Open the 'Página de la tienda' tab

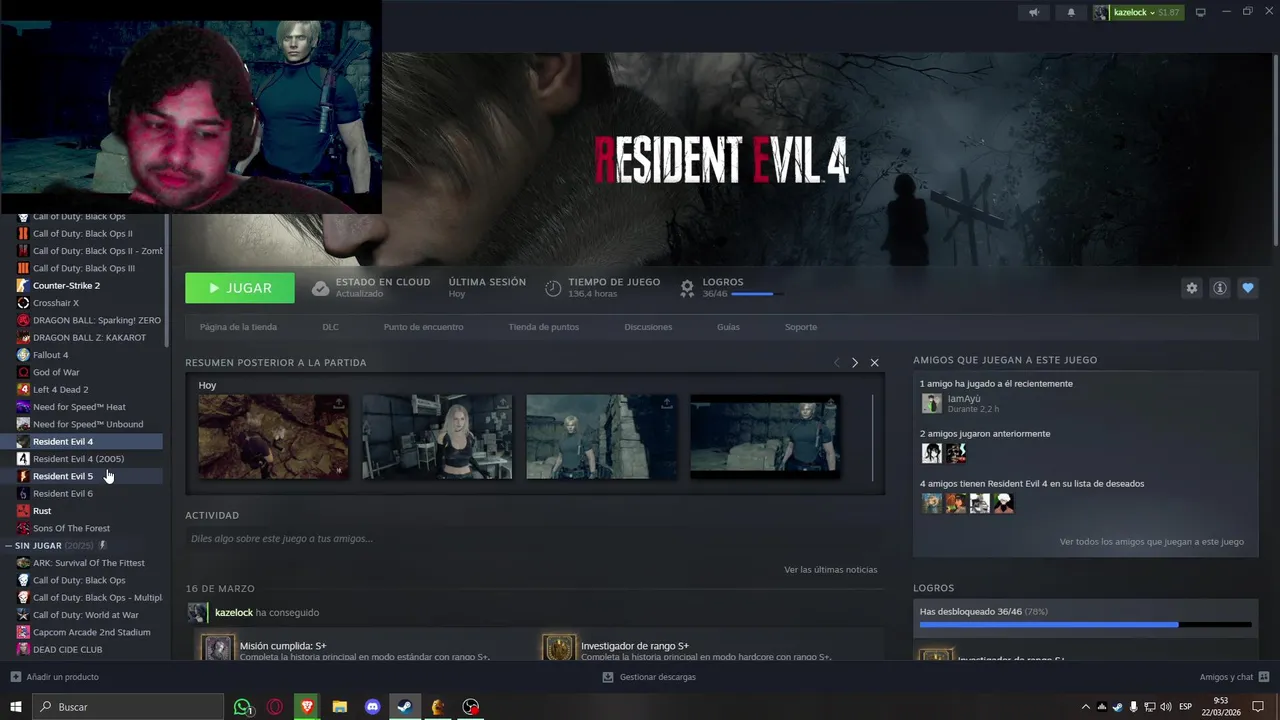click(x=238, y=327)
